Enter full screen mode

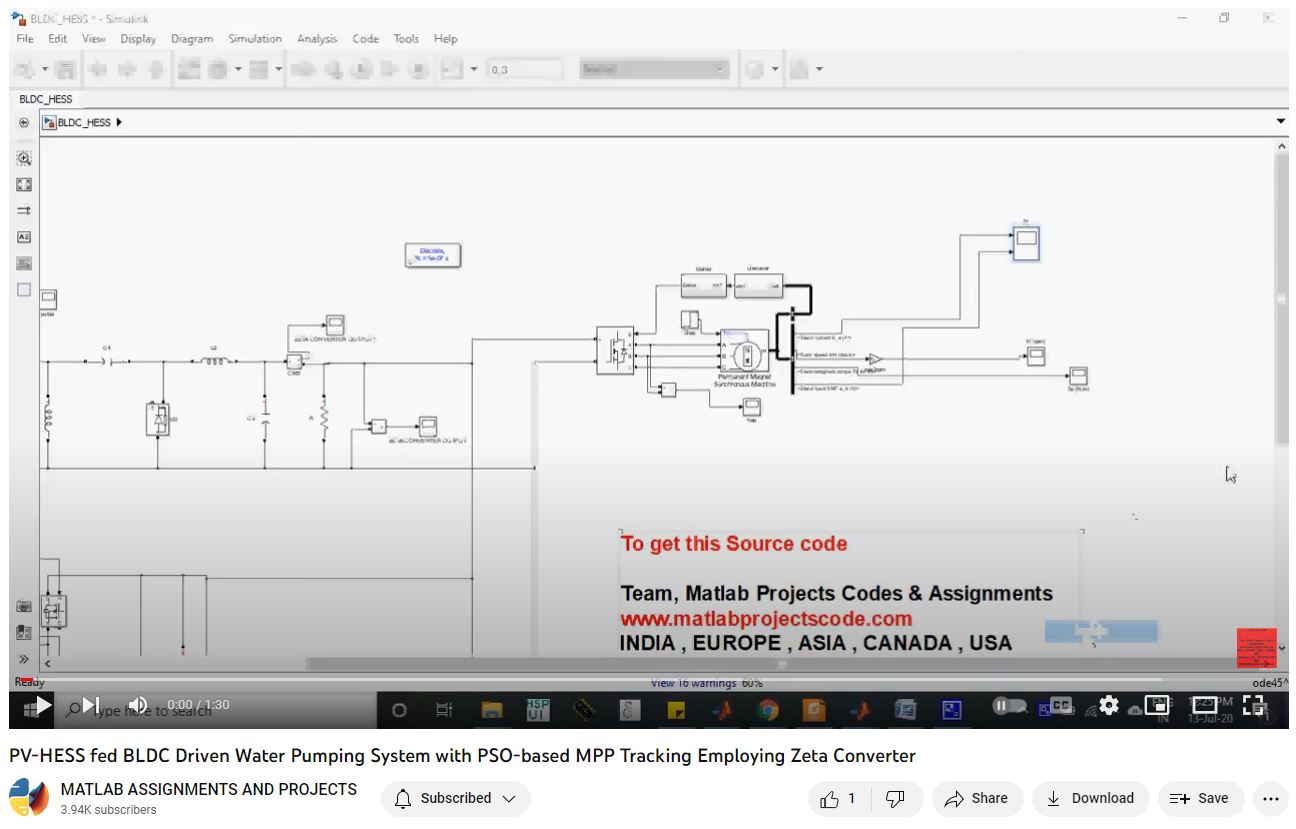(1253, 705)
